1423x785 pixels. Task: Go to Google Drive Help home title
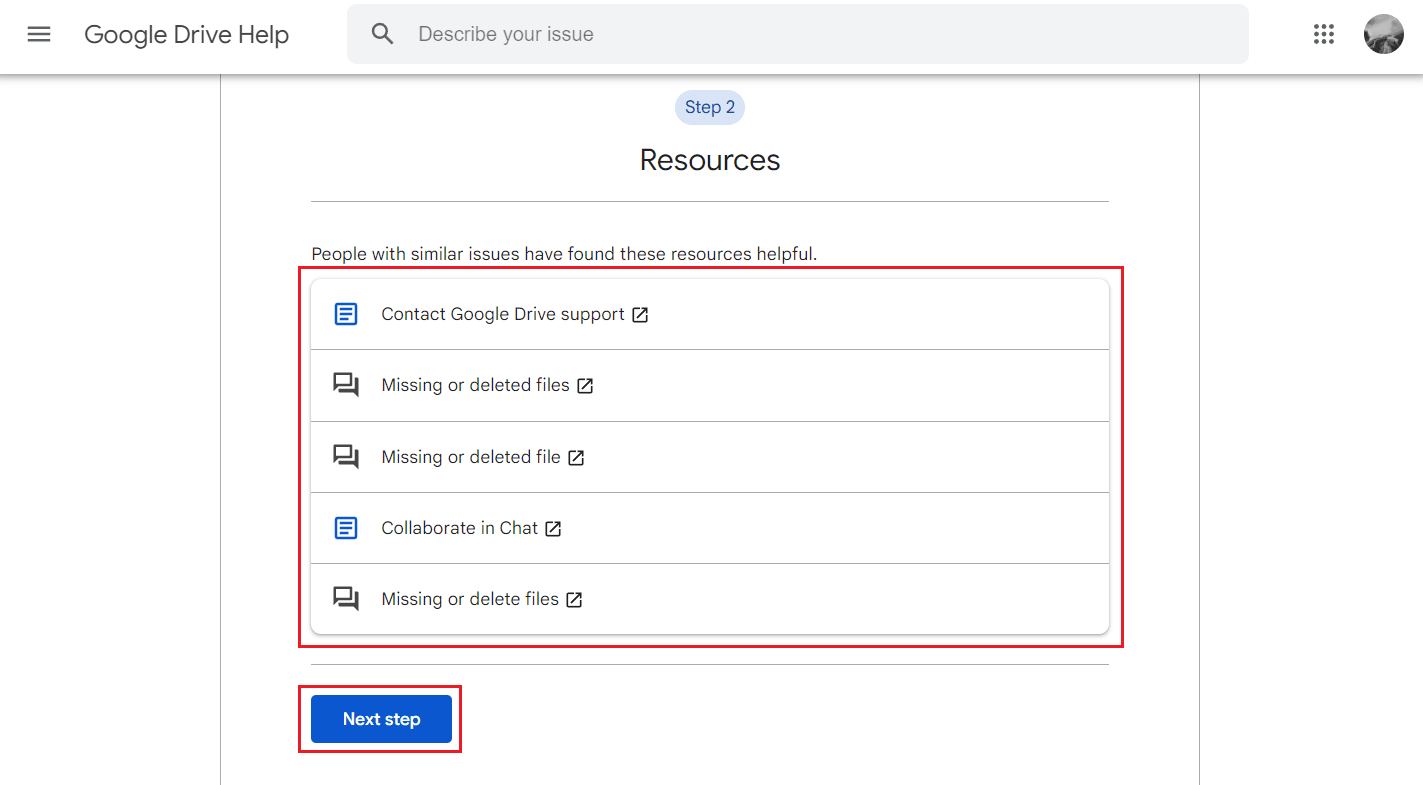pyautogui.click(x=186, y=34)
